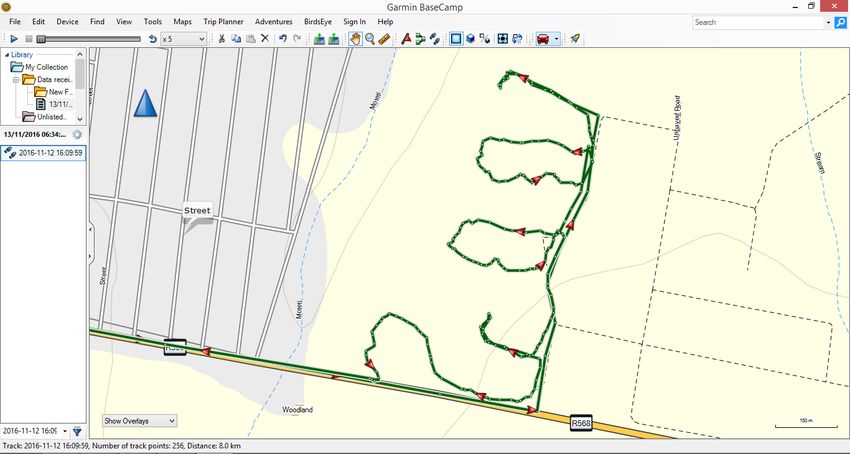Select the New Track footprints tool
850x454 pixels.
pyautogui.click(x=434, y=39)
